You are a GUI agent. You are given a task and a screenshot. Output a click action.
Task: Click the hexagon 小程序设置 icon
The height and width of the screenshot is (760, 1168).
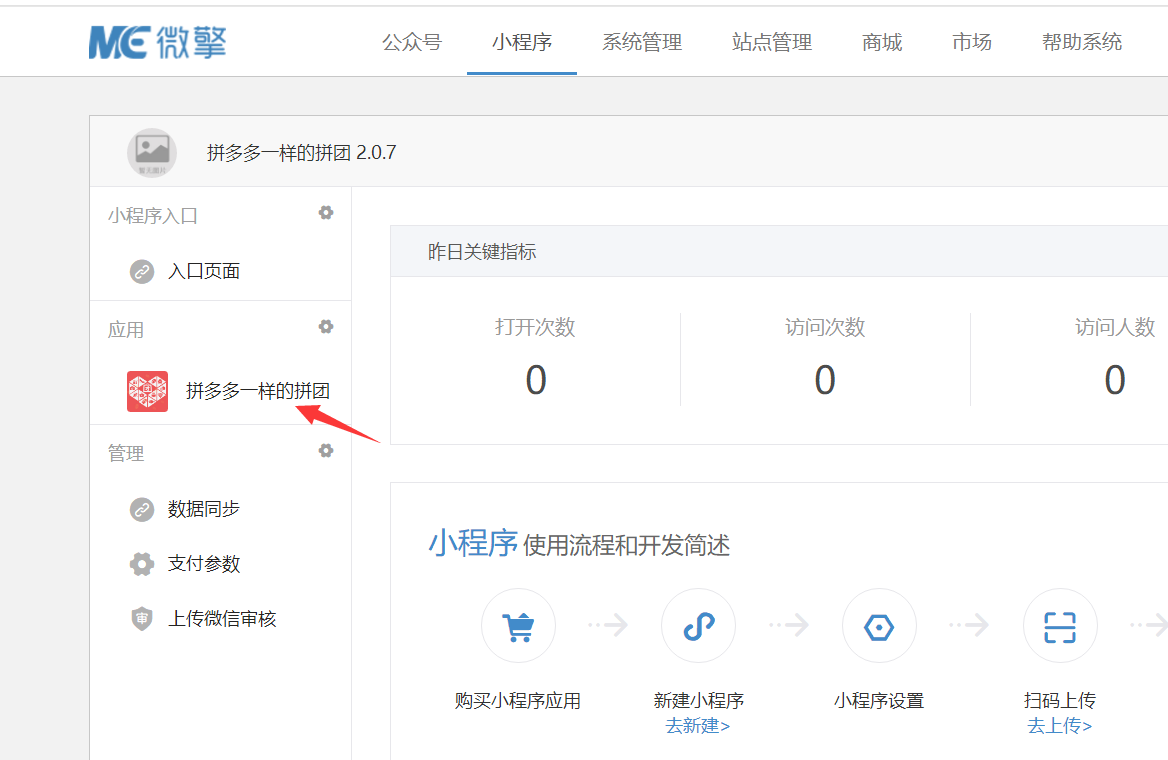(x=879, y=626)
